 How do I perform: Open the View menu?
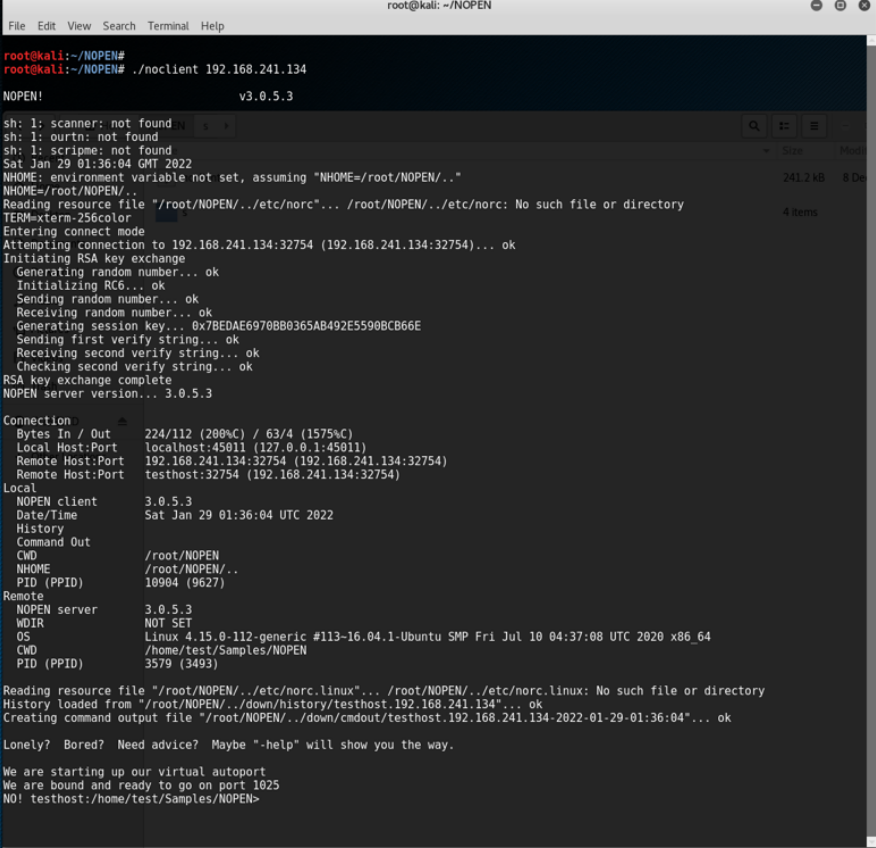click(x=79, y=26)
